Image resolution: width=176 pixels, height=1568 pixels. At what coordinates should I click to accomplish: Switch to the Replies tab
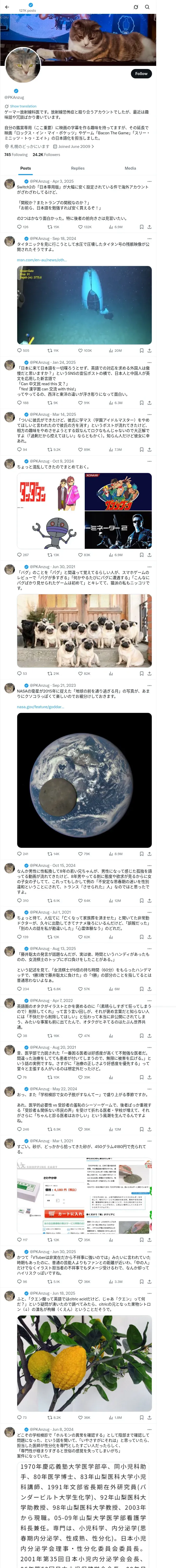coord(78,169)
